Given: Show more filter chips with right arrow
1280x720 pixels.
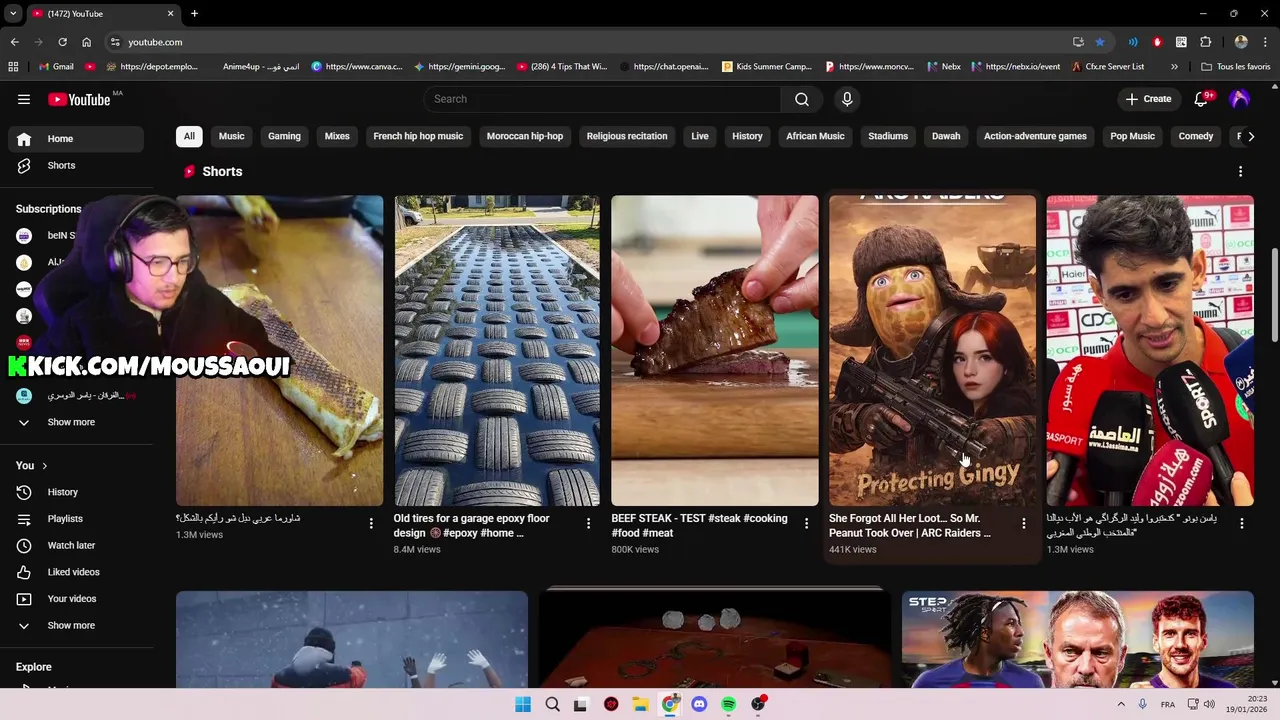Looking at the screenshot, I should (x=1250, y=136).
